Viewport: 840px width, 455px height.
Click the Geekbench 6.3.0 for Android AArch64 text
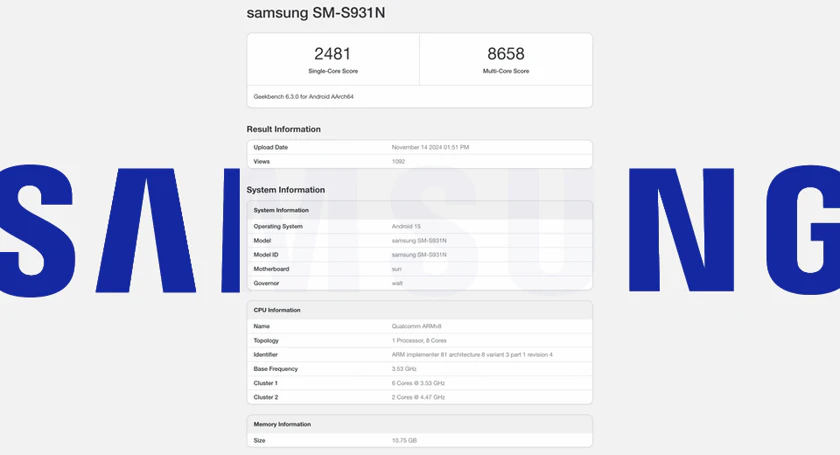click(303, 97)
